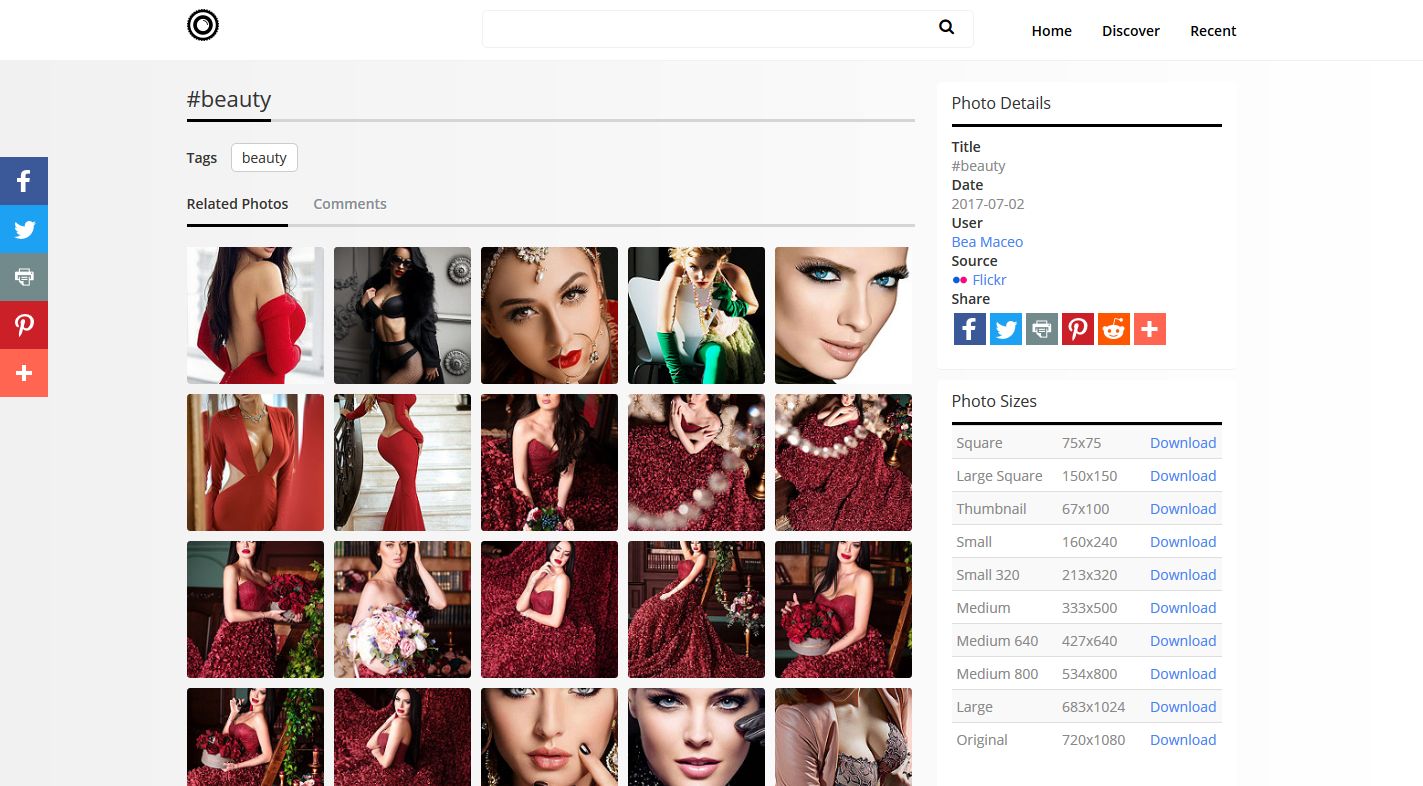Image resolution: width=1423 pixels, height=786 pixels.
Task: Click the search magnifier icon
Action: point(946,28)
